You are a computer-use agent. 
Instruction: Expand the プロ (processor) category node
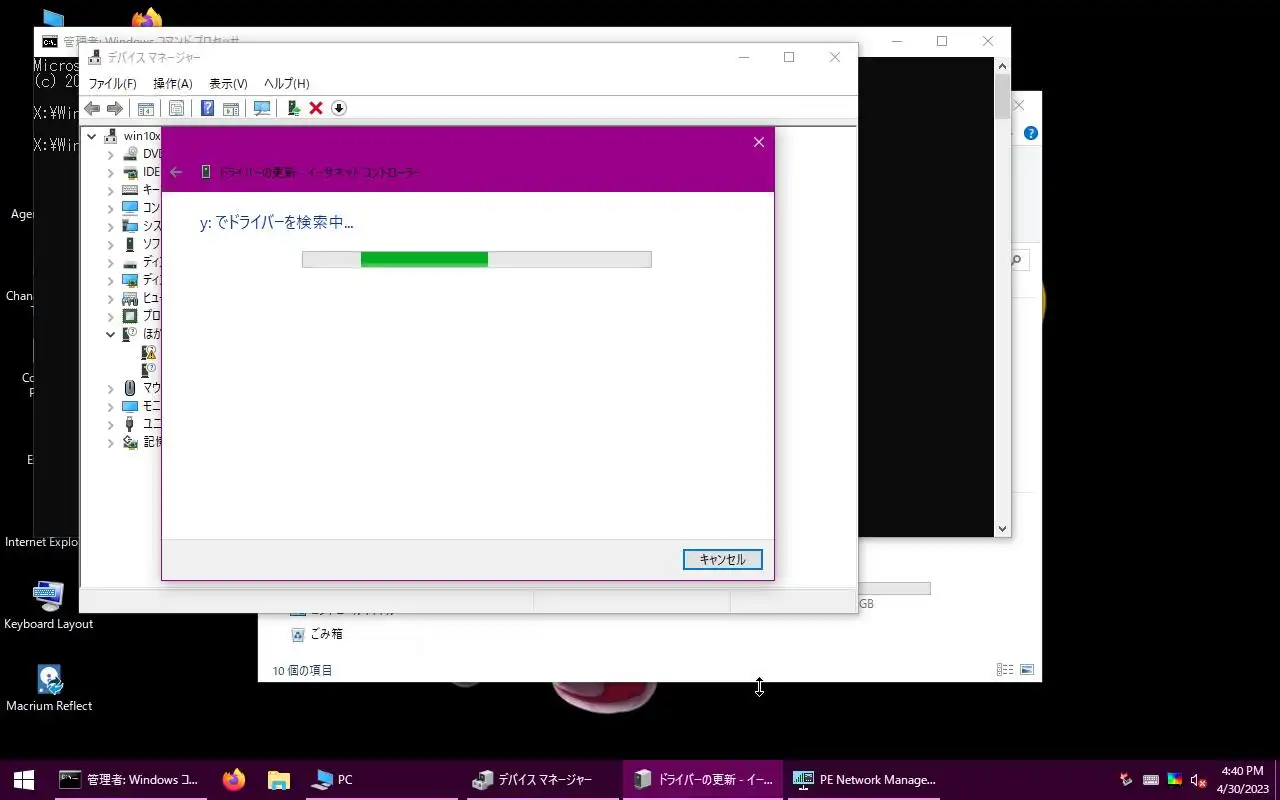(x=111, y=316)
